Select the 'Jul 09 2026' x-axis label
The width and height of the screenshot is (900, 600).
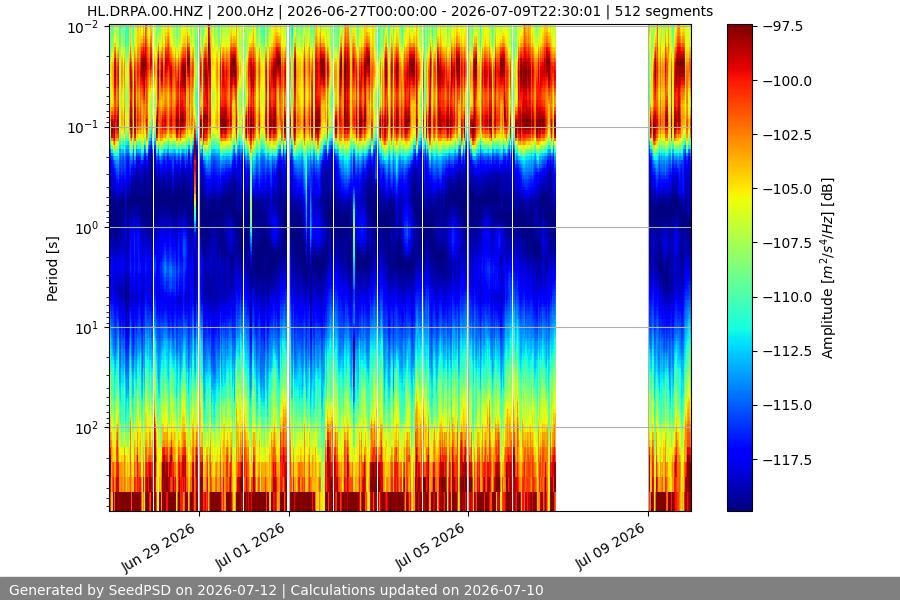point(610,546)
